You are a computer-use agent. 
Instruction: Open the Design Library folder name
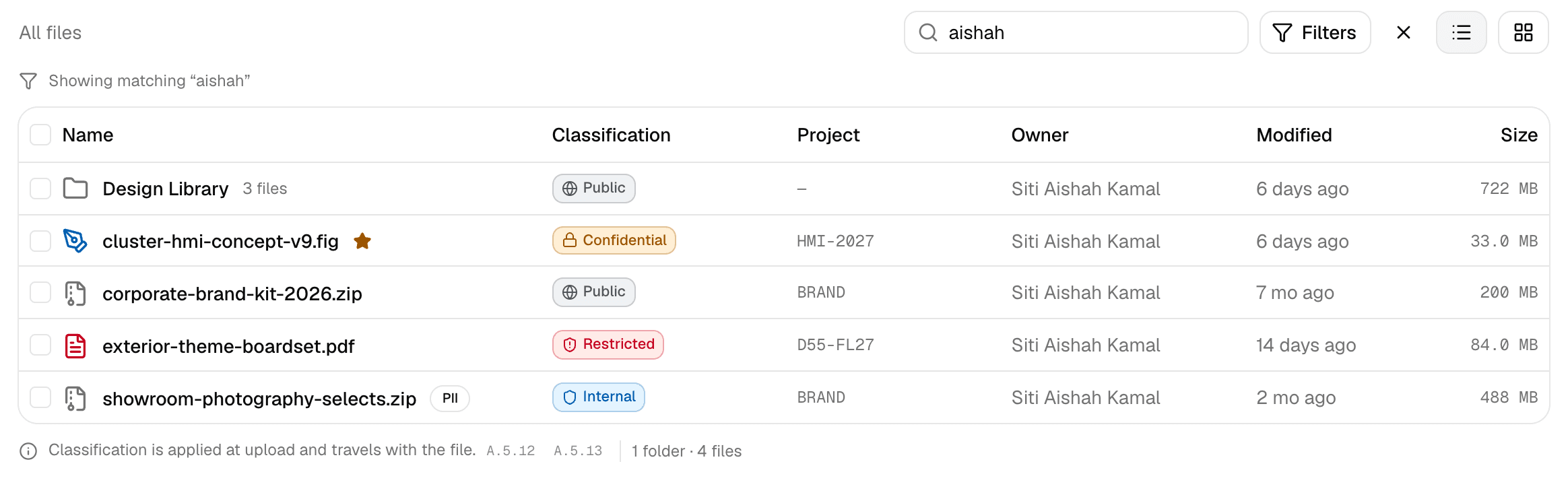pos(166,189)
